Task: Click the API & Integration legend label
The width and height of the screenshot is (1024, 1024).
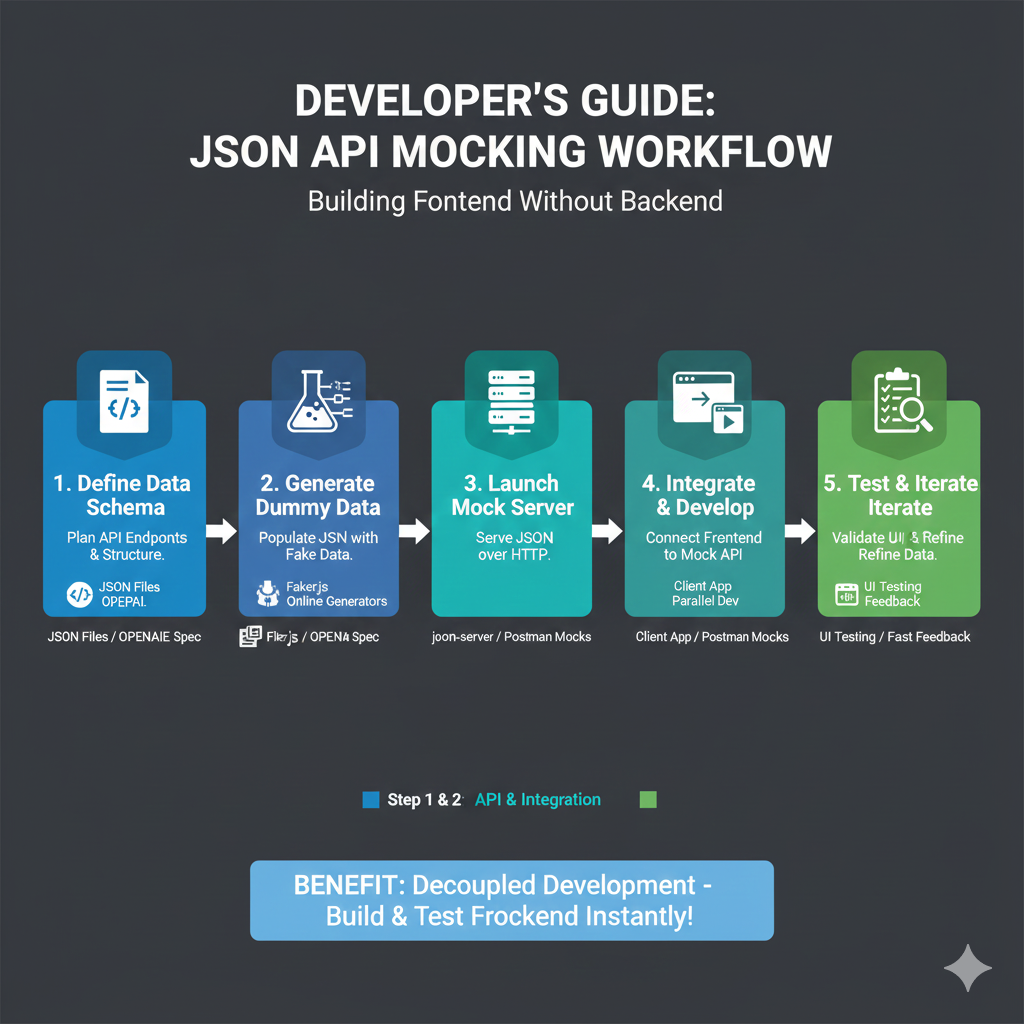Action: tap(537, 800)
